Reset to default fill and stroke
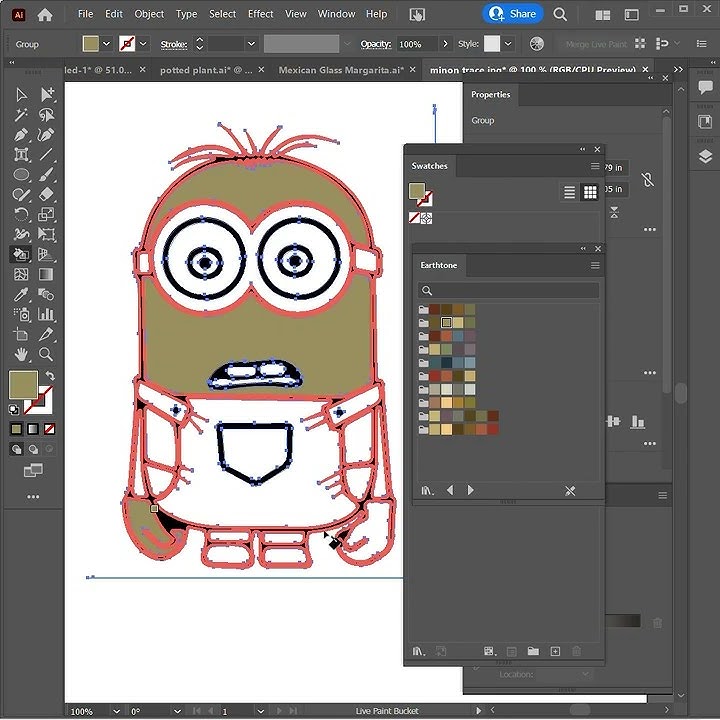Screen dimensions: 720x720 (14, 409)
